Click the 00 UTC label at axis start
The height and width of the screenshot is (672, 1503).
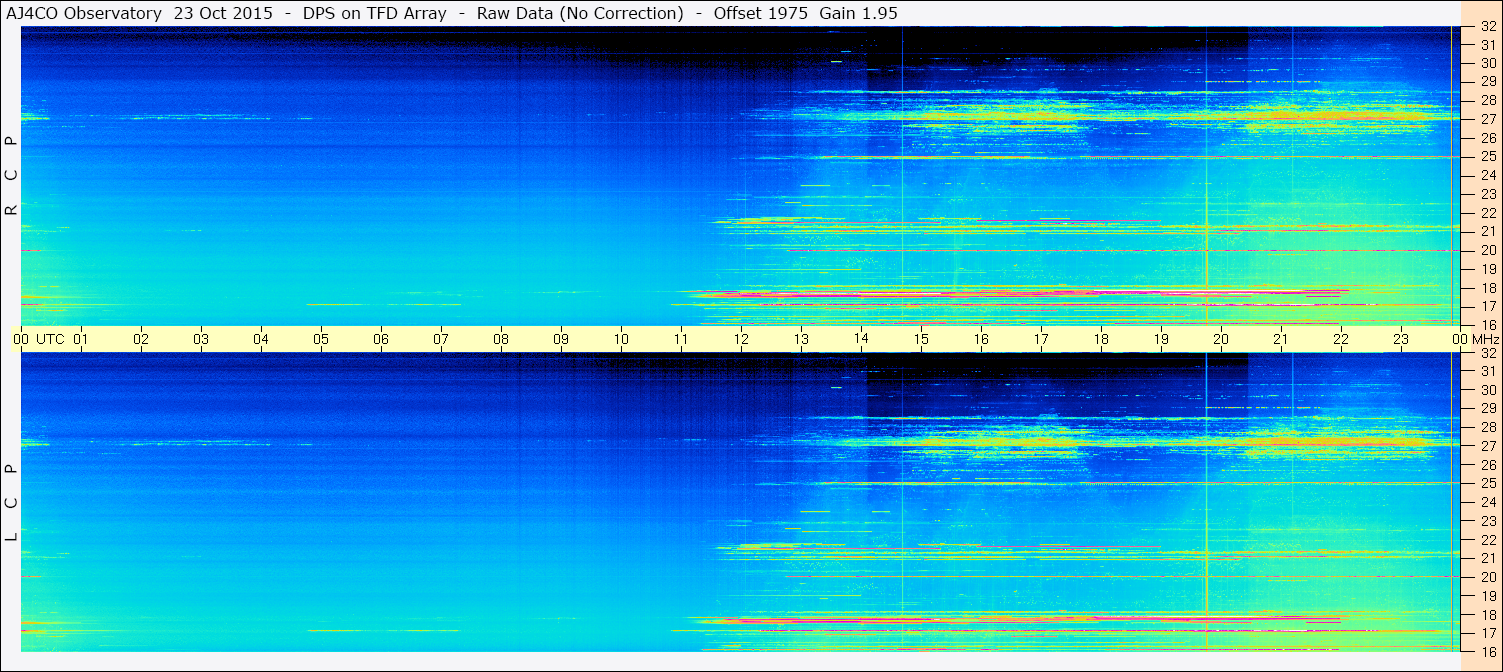click(39, 339)
